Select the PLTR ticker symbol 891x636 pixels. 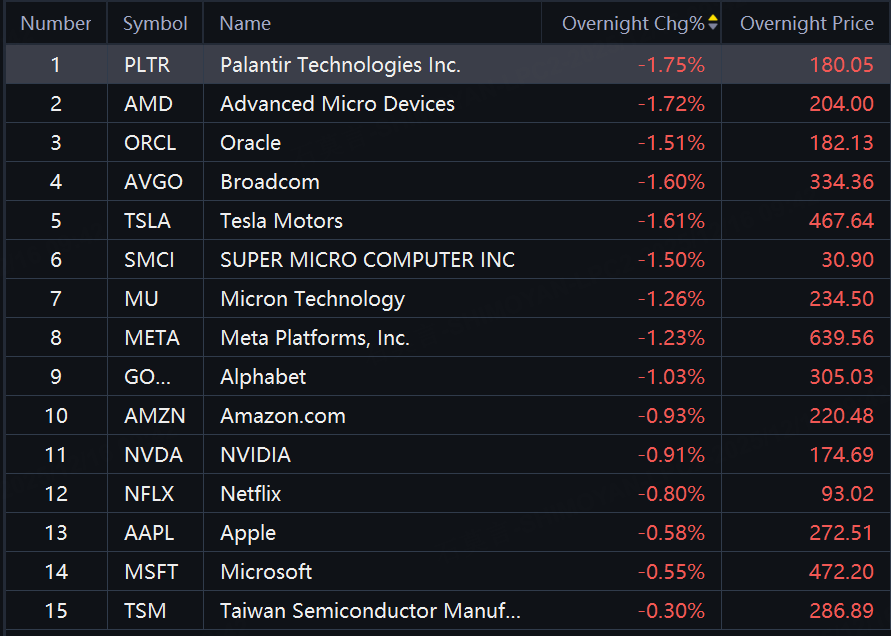coord(147,65)
